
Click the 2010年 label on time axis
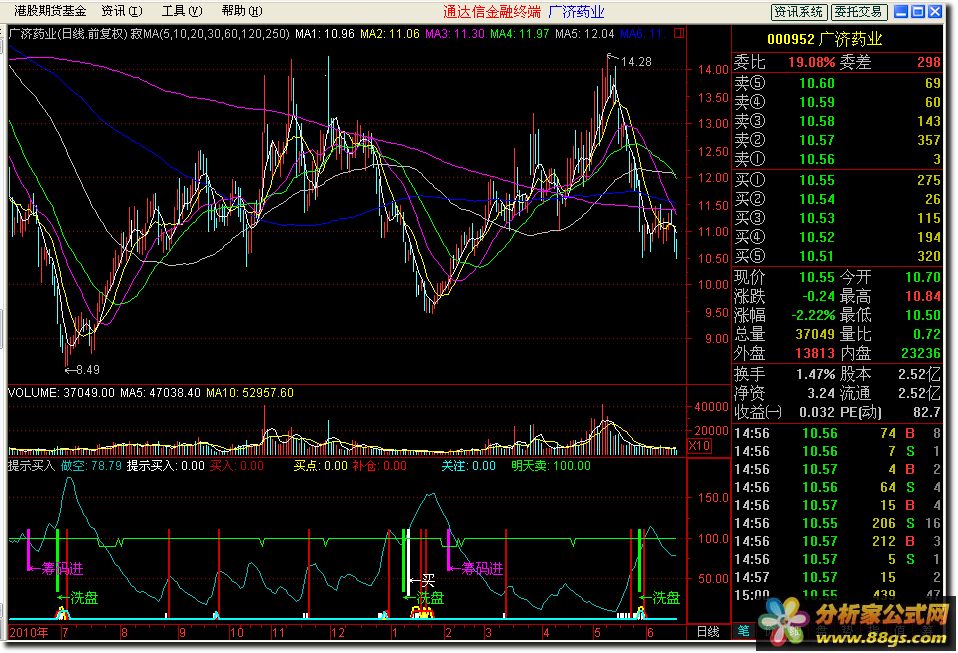pyautogui.click(x=29, y=633)
